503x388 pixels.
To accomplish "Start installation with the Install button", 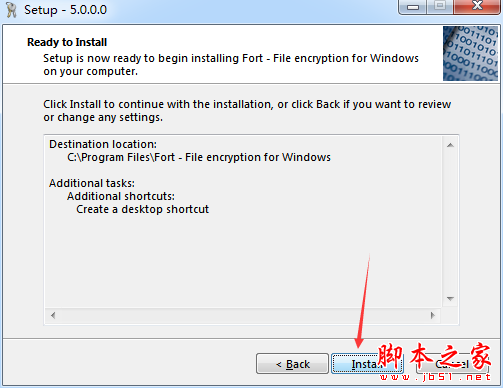I will 367,364.
